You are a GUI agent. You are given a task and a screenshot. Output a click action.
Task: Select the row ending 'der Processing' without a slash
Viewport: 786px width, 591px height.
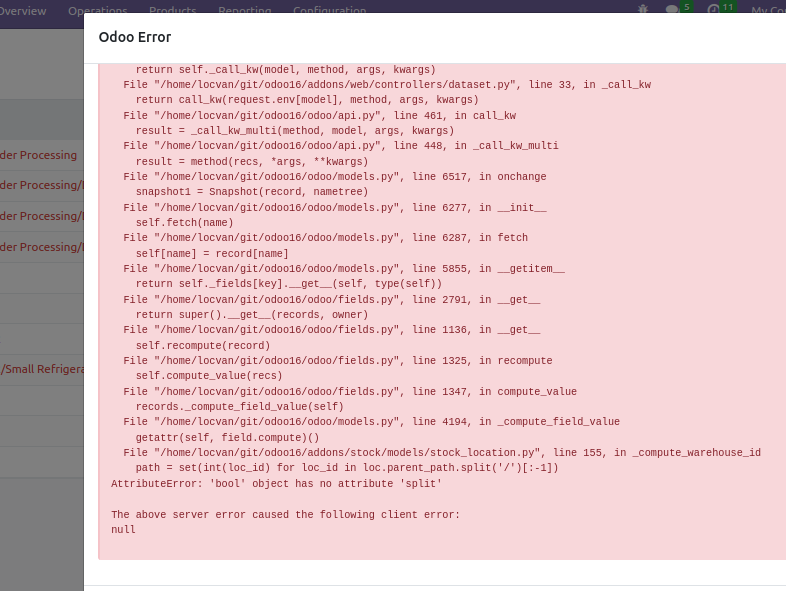42,155
